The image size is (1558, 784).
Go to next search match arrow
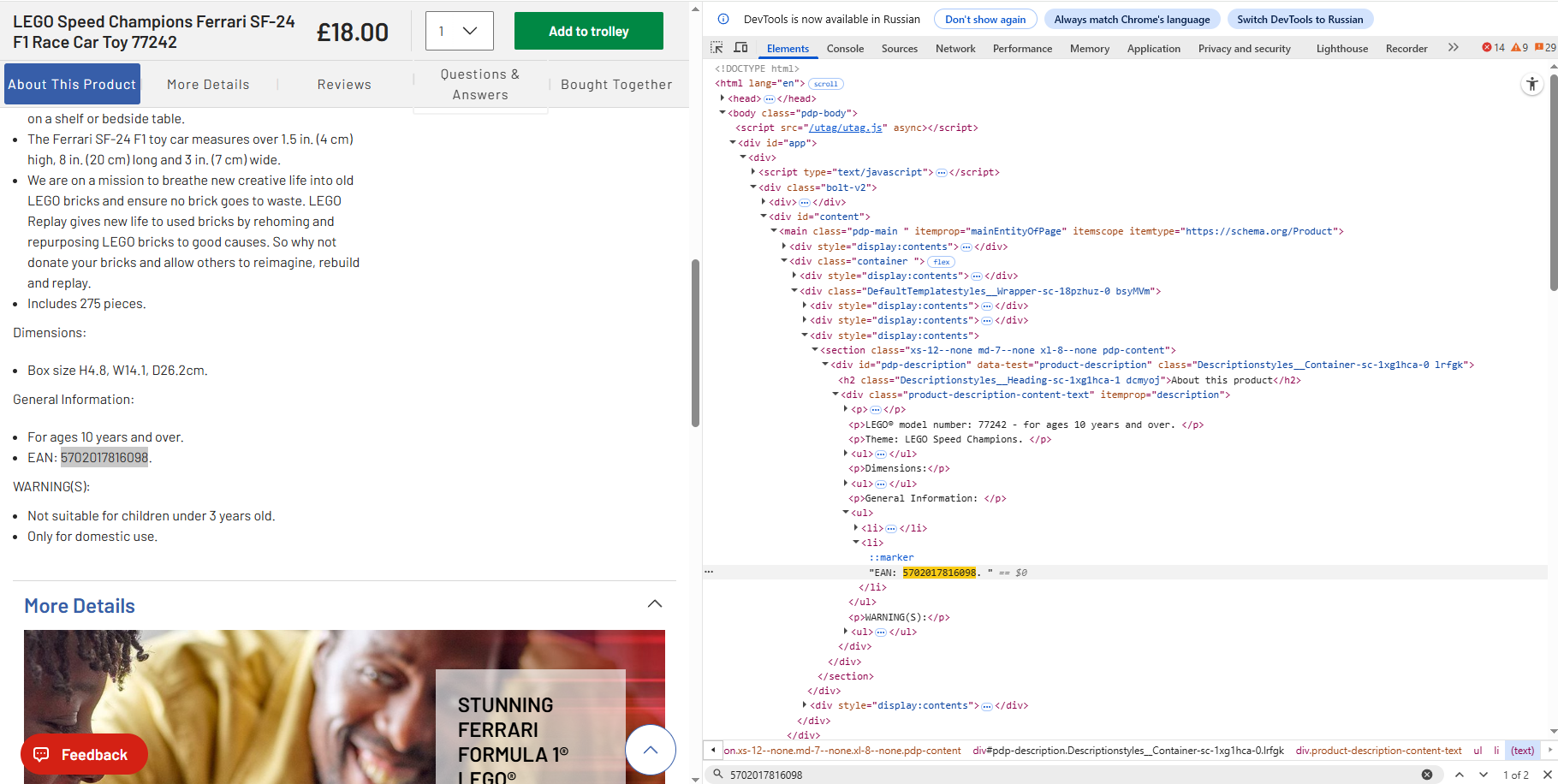point(1484,775)
